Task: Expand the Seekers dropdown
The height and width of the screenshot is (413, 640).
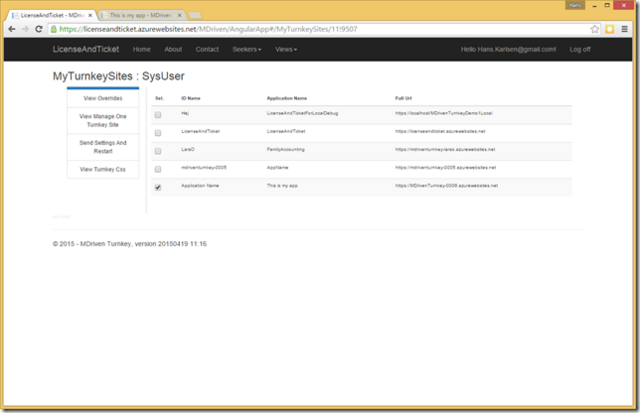Action: pyautogui.click(x=247, y=49)
